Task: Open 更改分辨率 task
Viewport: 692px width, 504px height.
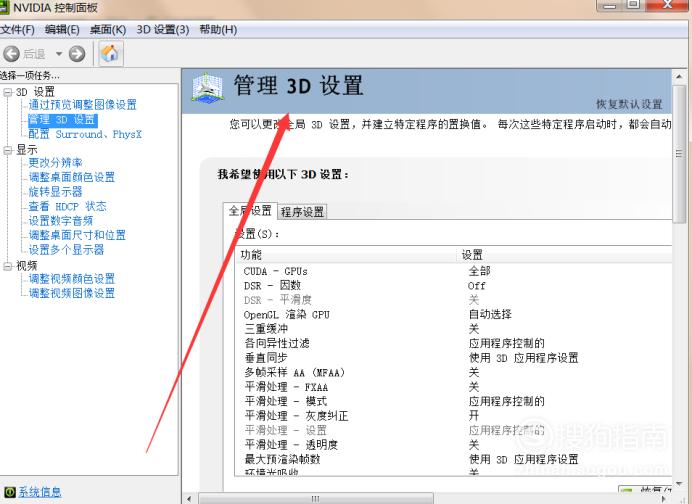Action: pos(55,163)
